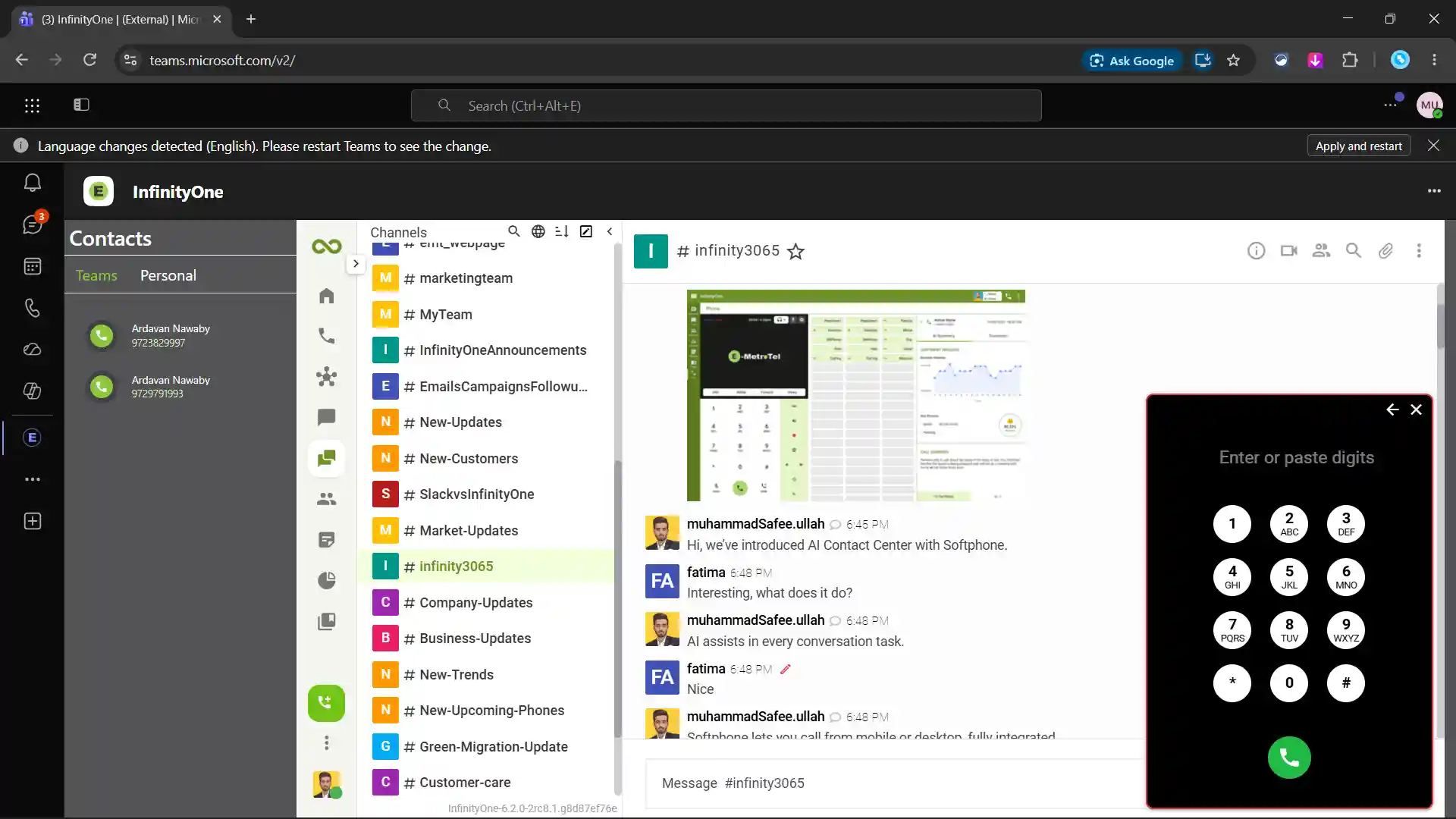This screenshot has height=819, width=1456.
Task: Edit pencil icon on fatima's Nice message
Action: coord(786,669)
